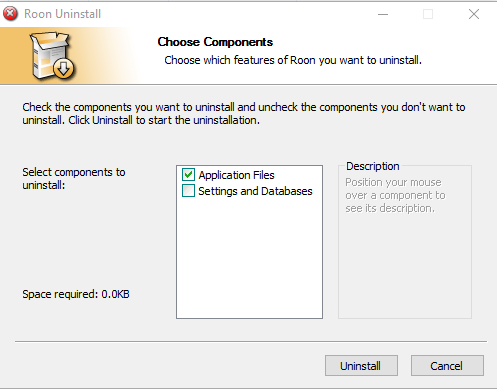
Task: Select the Settings and Databases label
Action: (255, 191)
